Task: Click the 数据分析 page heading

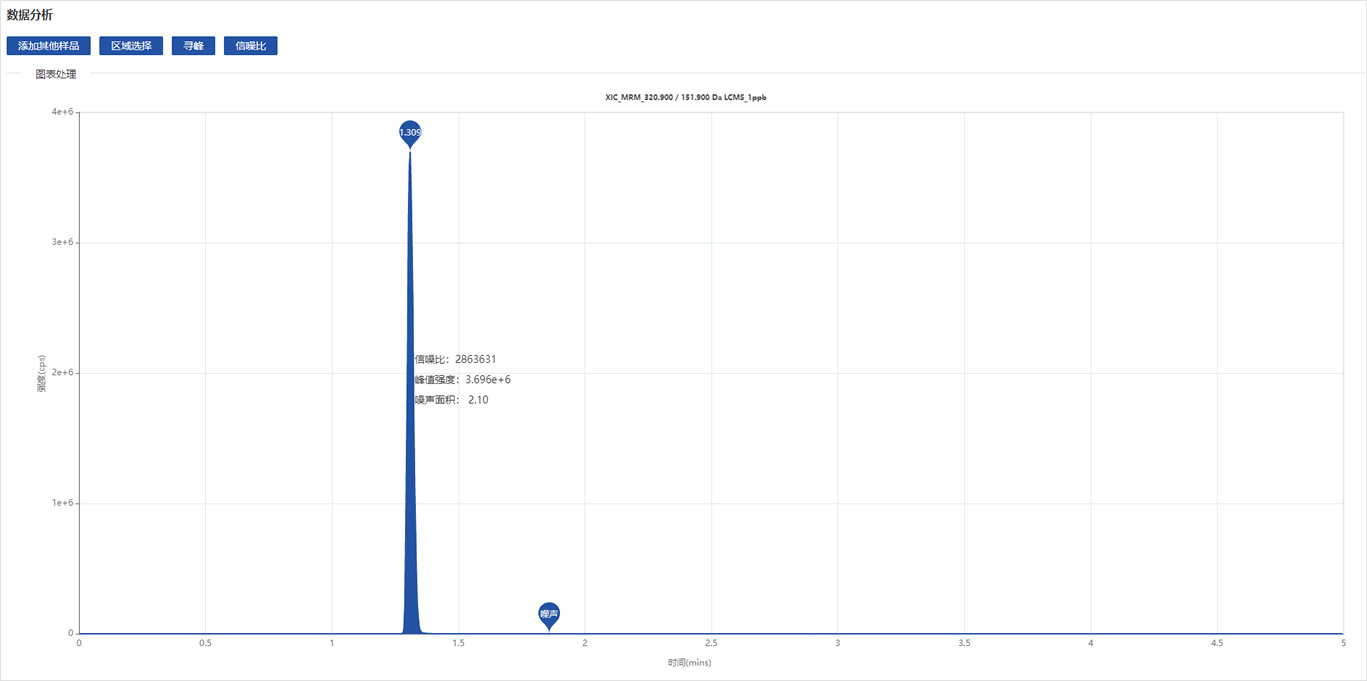Action: [x=30, y=15]
